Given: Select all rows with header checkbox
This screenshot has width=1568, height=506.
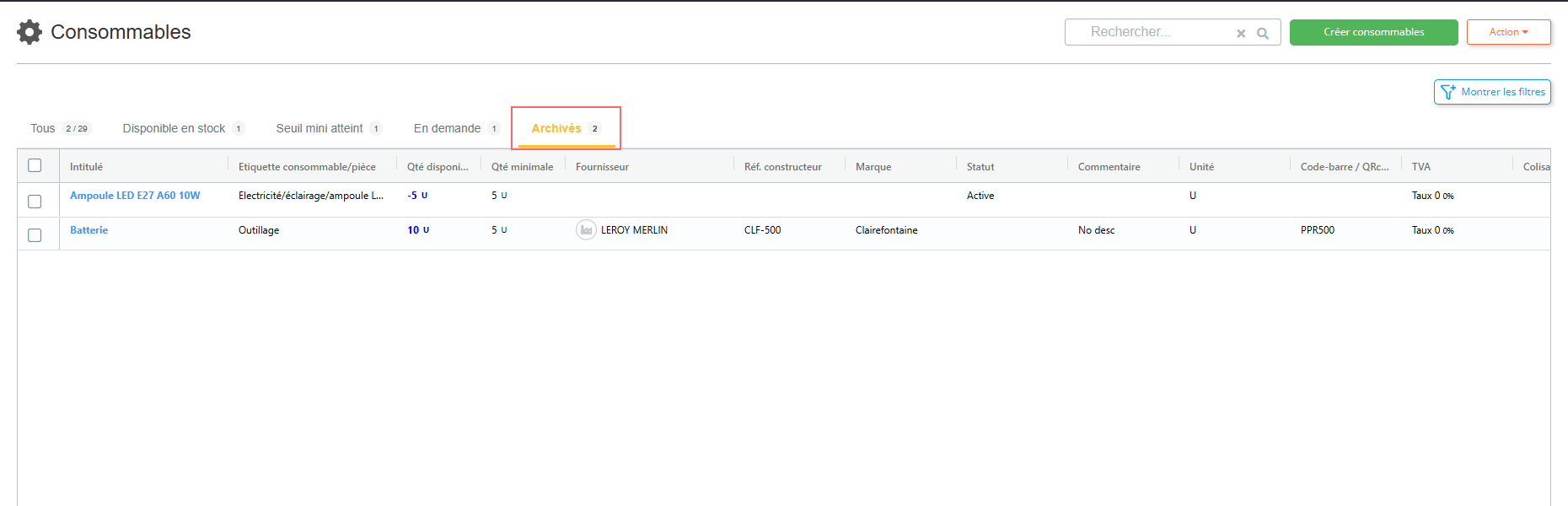Looking at the screenshot, I should (x=35, y=165).
